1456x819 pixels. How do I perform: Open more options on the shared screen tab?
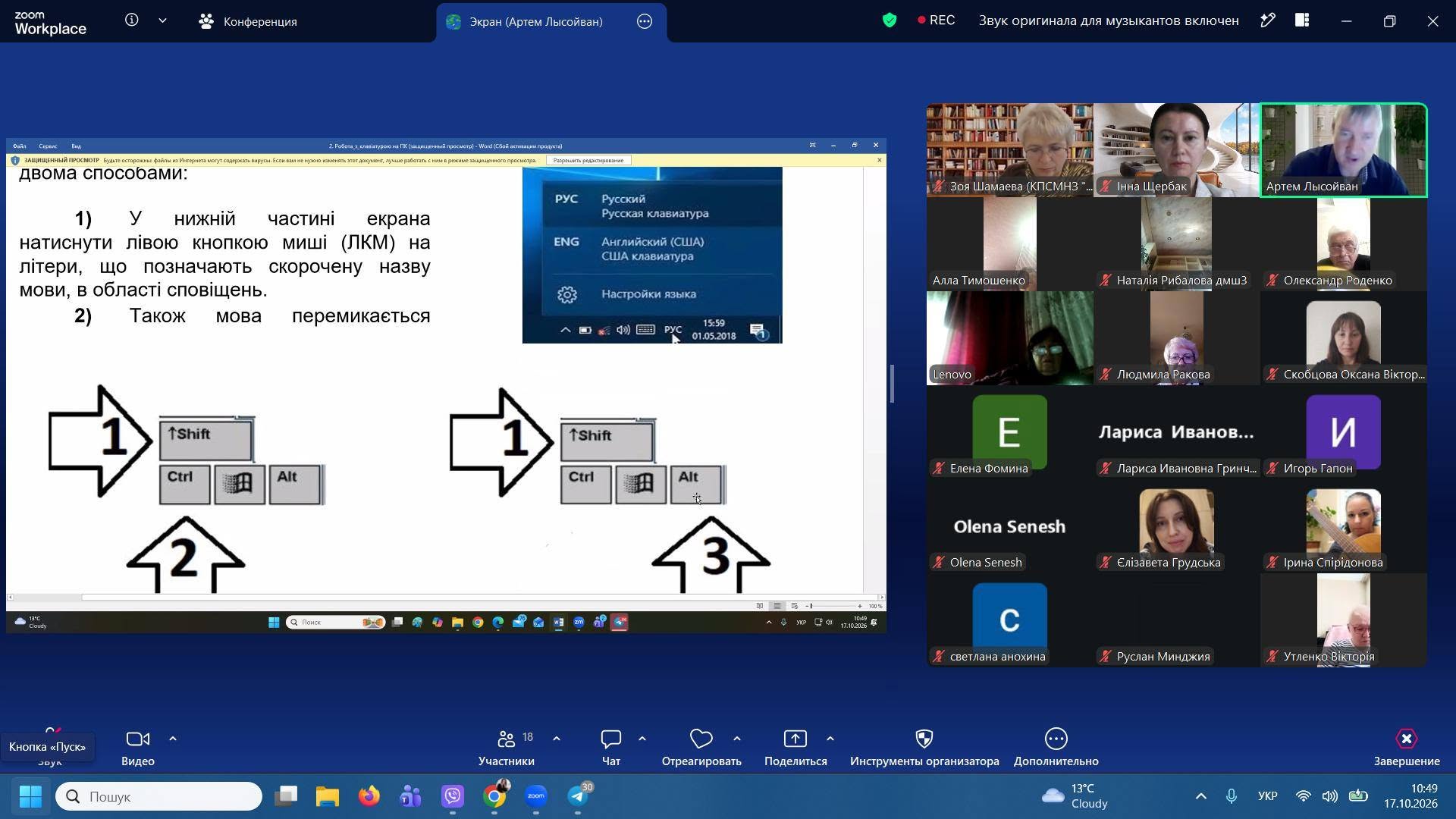[645, 21]
